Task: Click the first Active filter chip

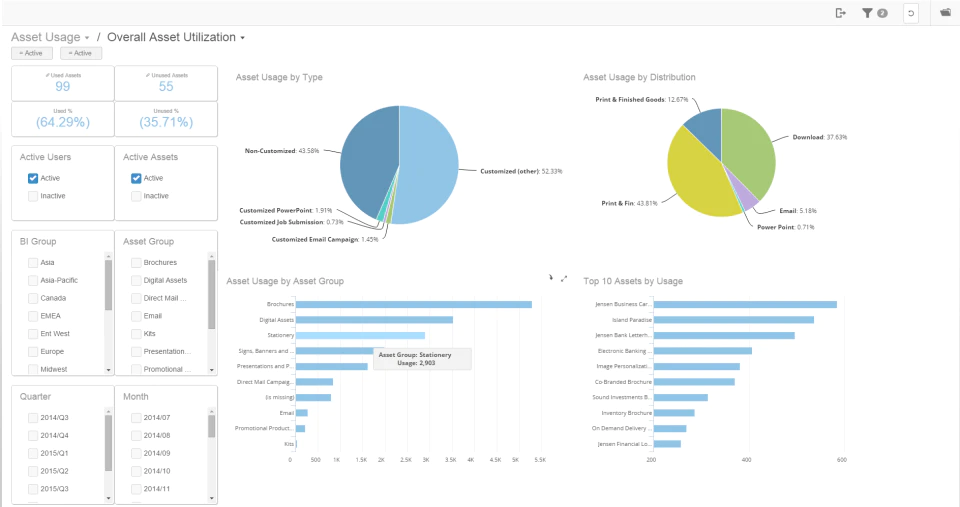Action: [32, 53]
